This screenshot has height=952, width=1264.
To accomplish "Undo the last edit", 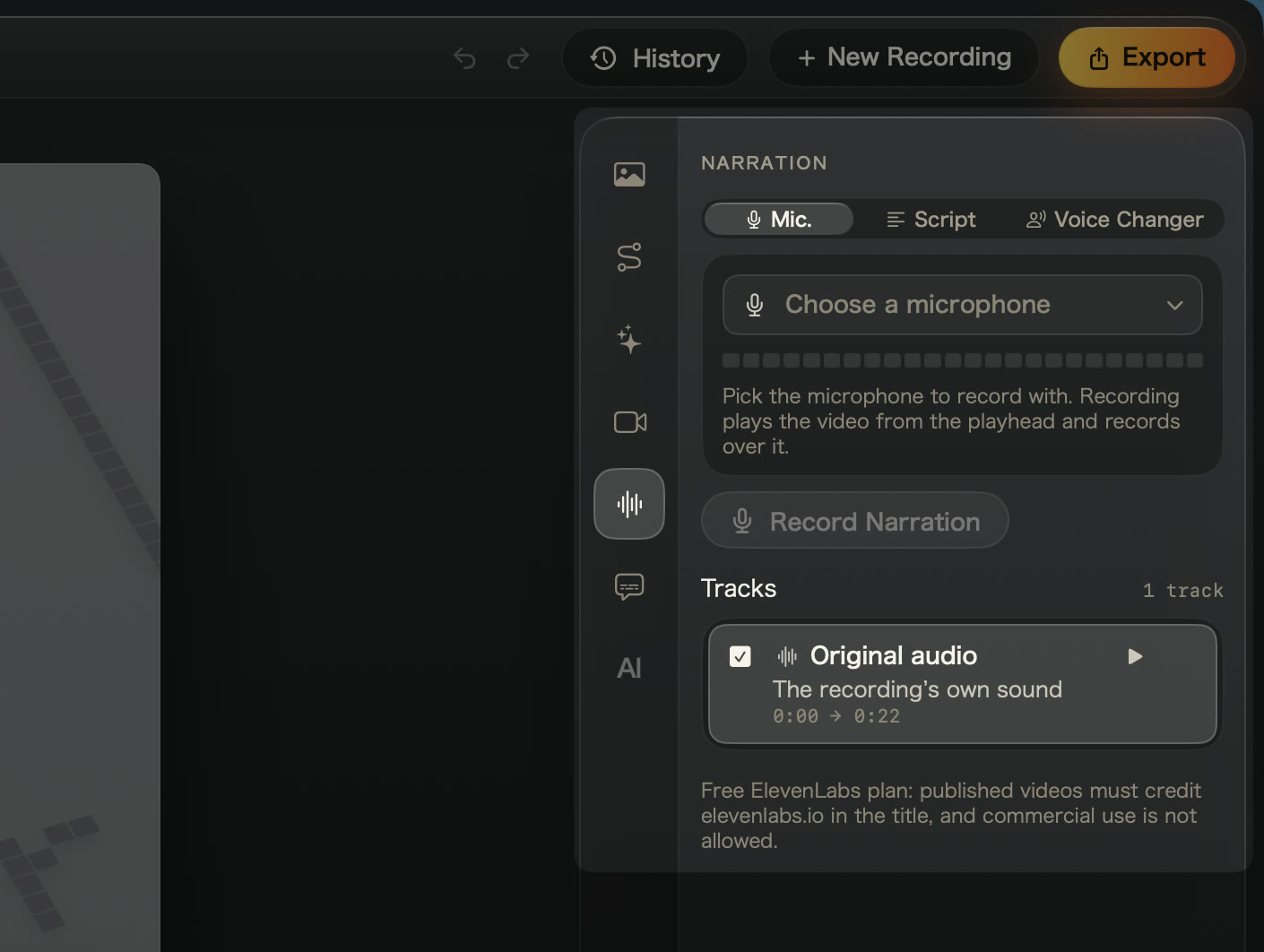I will [464, 58].
